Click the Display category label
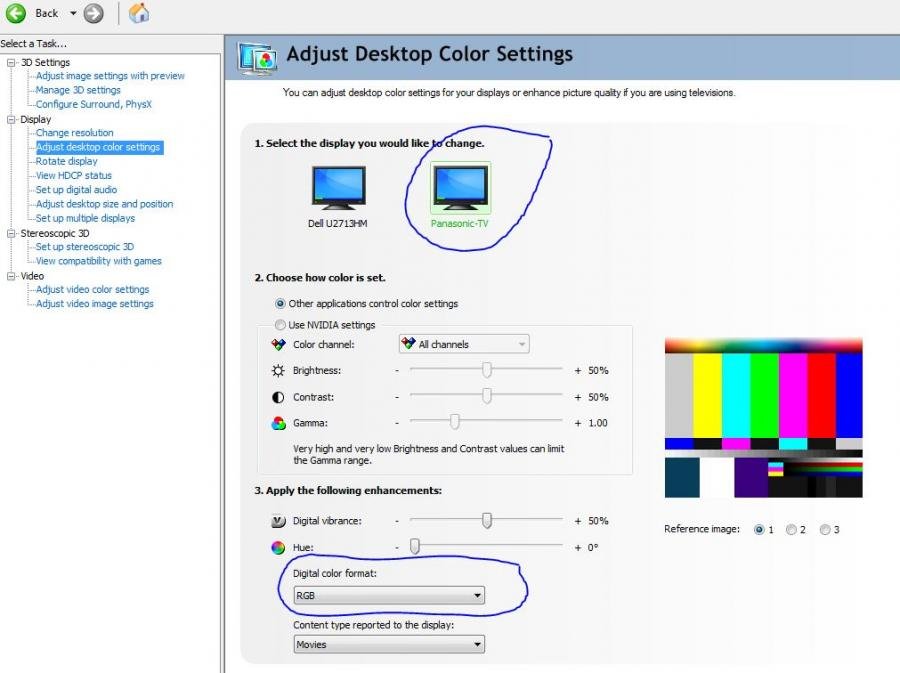Image resolution: width=900 pixels, height=673 pixels. (x=36, y=119)
